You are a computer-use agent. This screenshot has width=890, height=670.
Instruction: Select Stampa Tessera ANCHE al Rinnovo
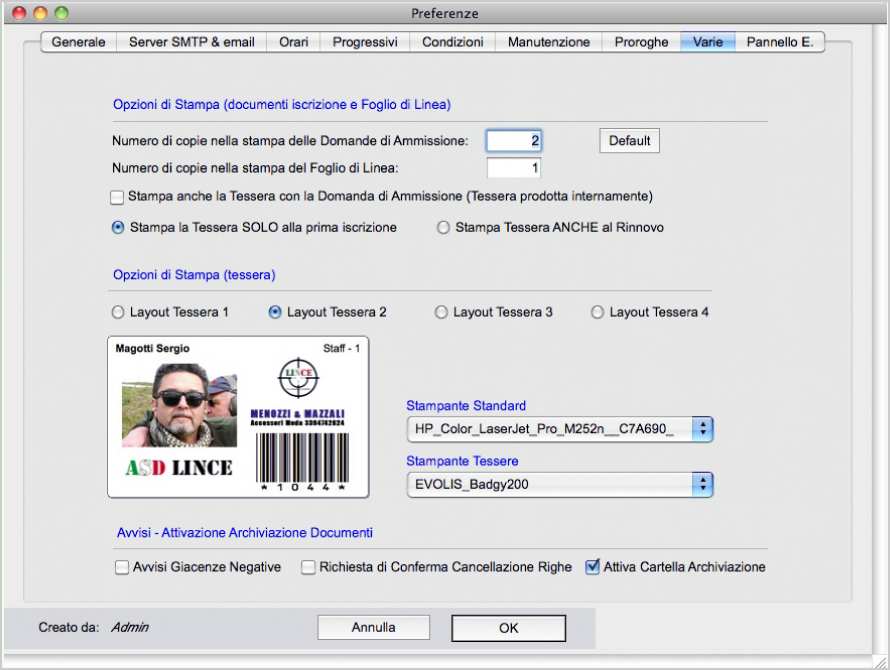point(443,228)
